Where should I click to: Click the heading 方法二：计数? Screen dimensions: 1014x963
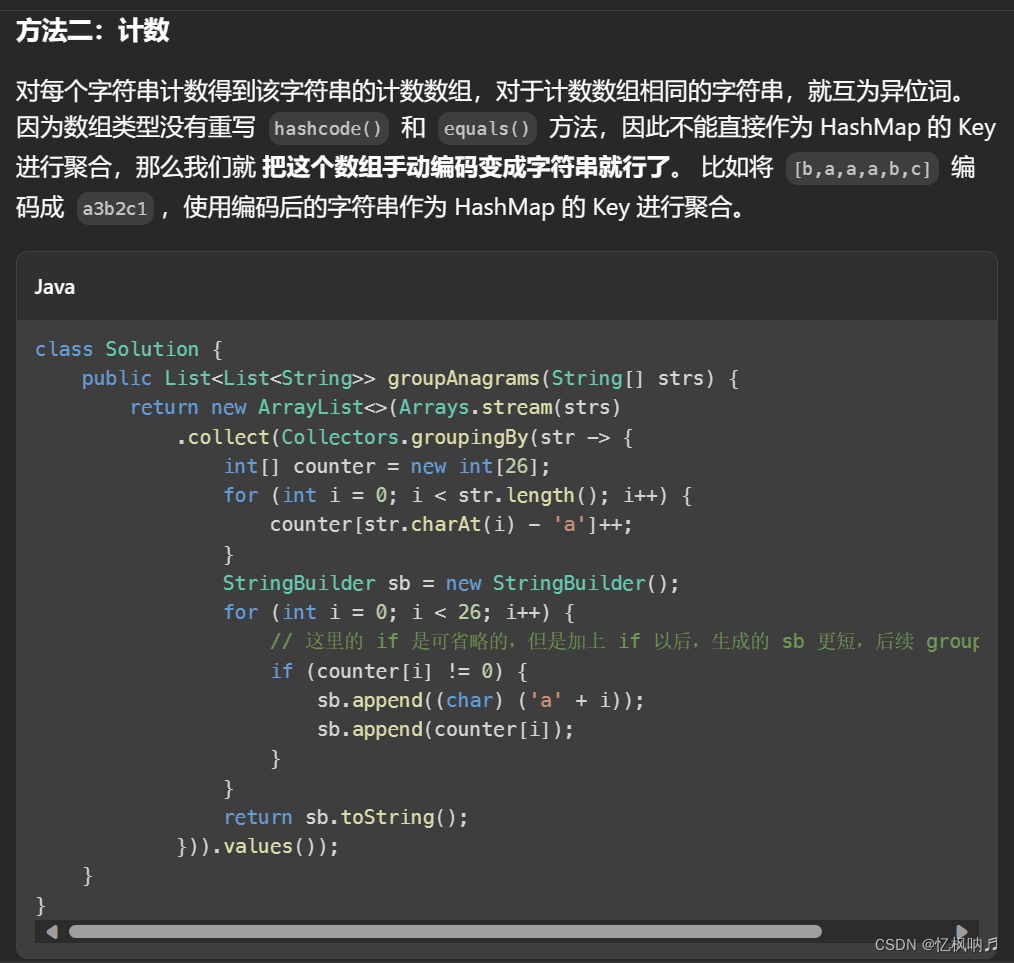[x=90, y=31]
